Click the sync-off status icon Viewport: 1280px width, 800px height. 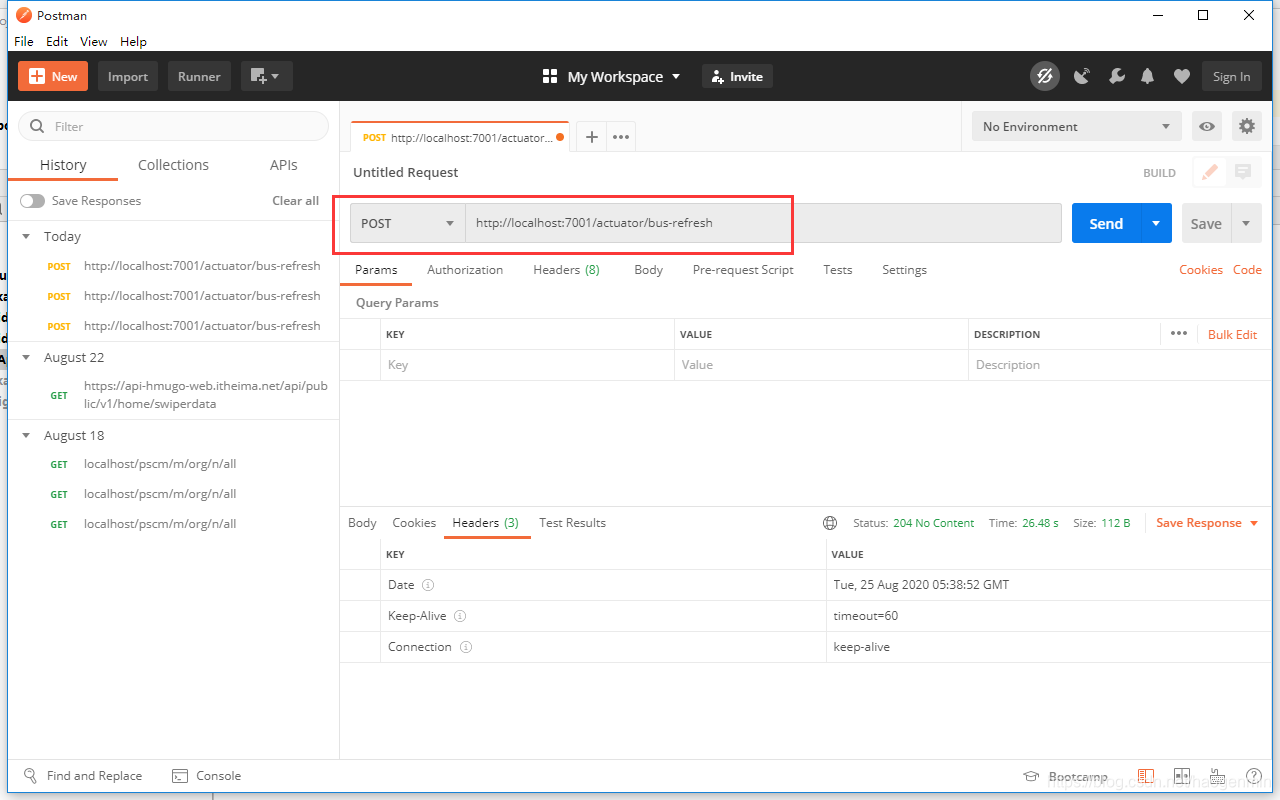click(1045, 76)
